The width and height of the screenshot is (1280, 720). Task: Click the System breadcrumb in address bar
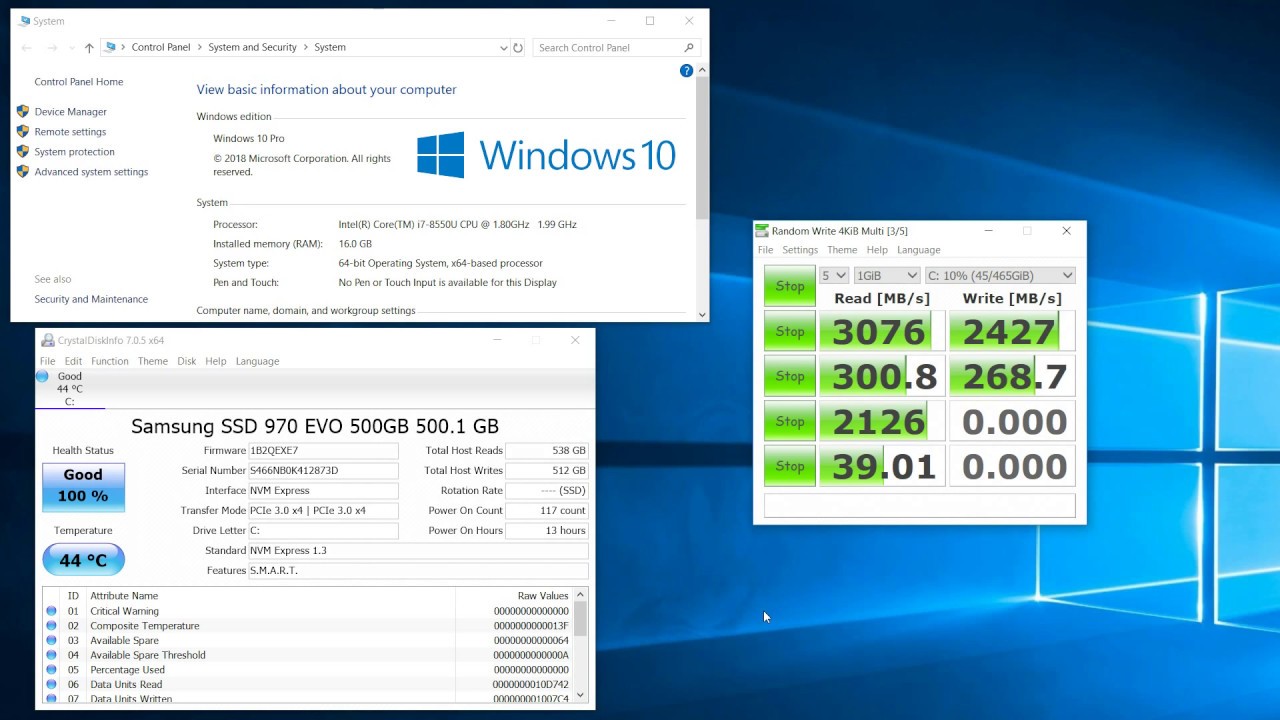coord(330,47)
